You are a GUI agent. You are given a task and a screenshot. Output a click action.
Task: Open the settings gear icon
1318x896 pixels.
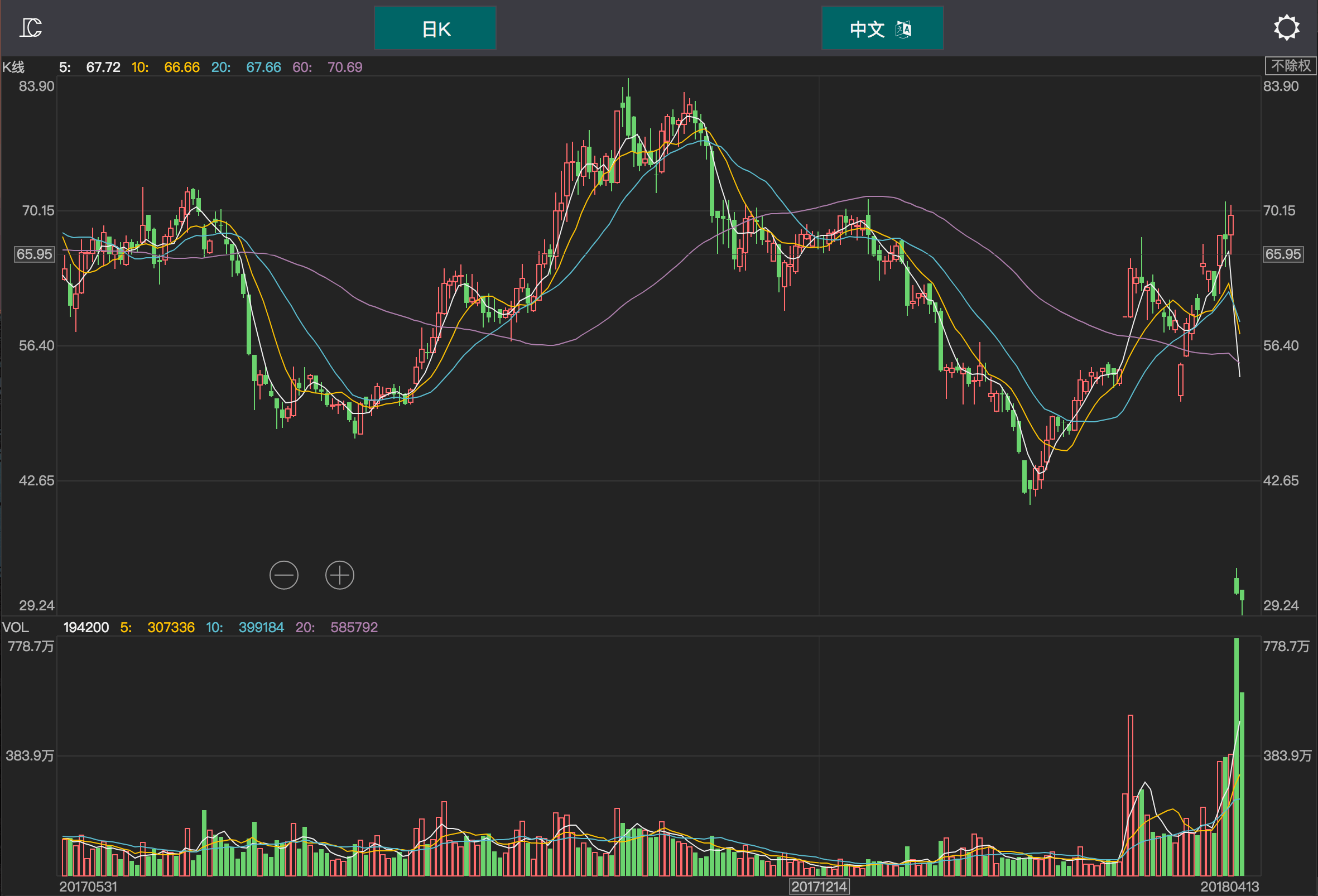[x=1286, y=28]
